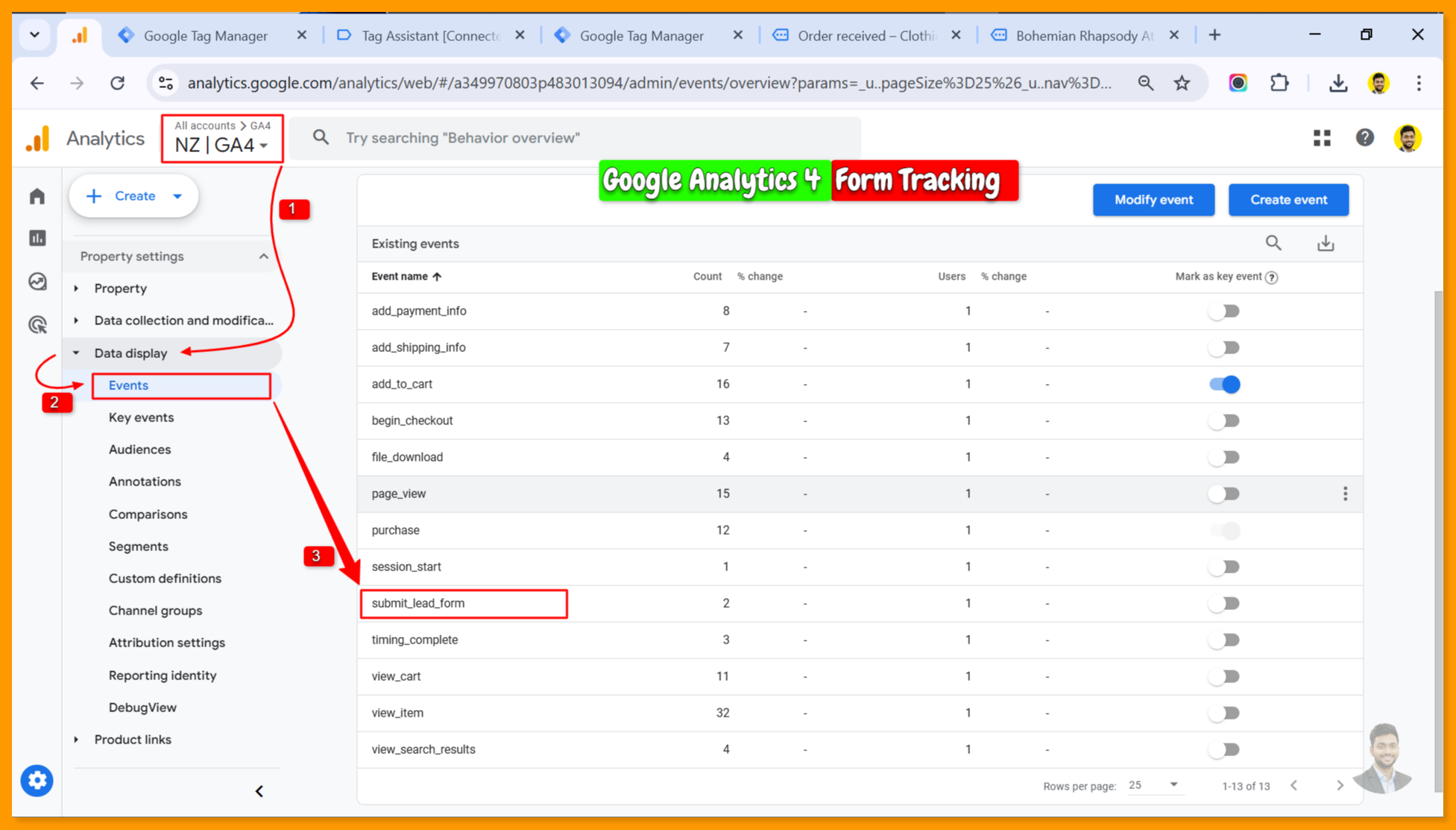The image size is (1456, 830).
Task: Open the Explore icon in left rail
Action: (x=37, y=281)
